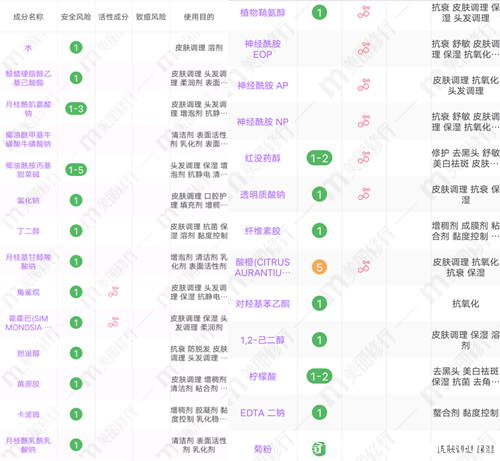Viewport: 500px width, 461px height.
Task: Click the 成分名称 column header
Action: [x=28, y=17]
